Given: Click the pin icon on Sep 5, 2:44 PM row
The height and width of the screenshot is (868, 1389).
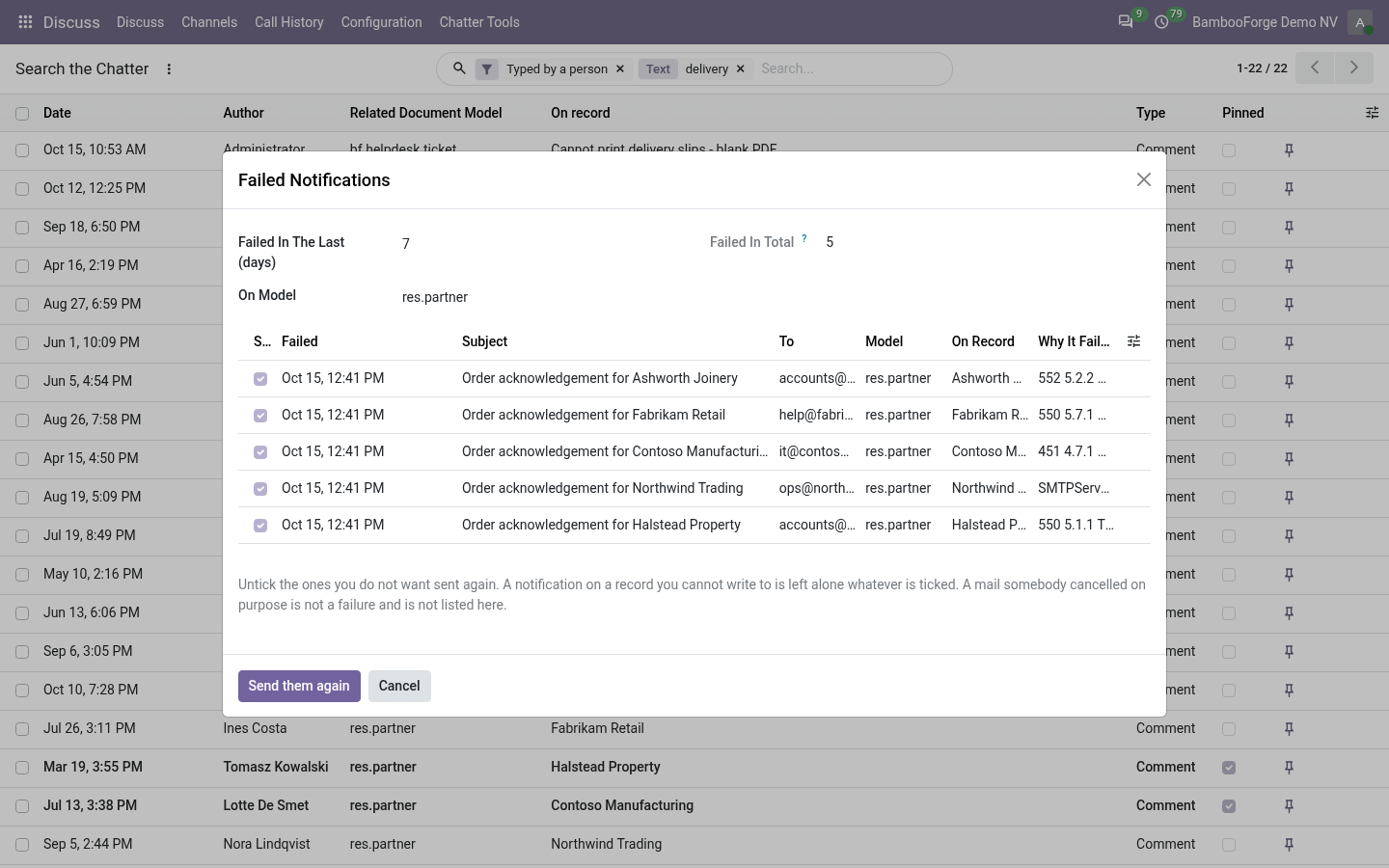Looking at the screenshot, I should coord(1289,845).
